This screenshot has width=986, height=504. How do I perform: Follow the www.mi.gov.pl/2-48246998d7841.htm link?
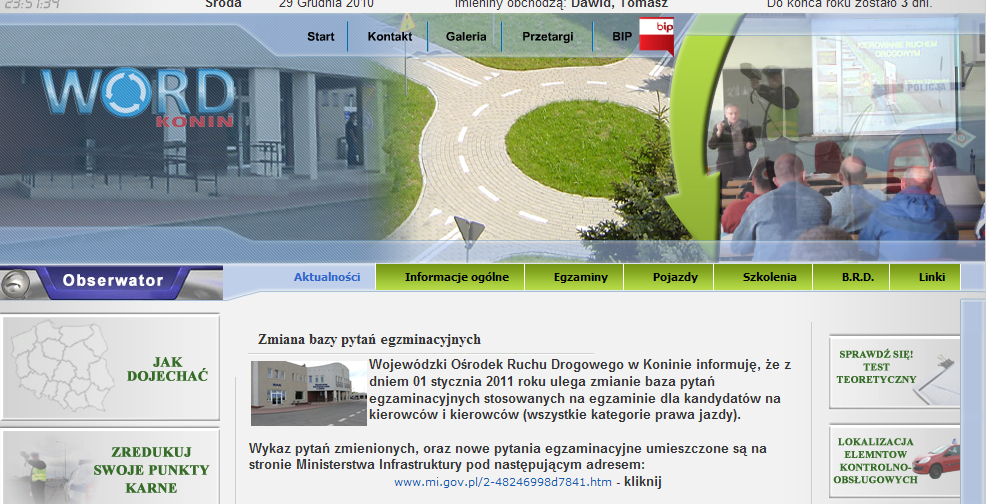click(502, 482)
